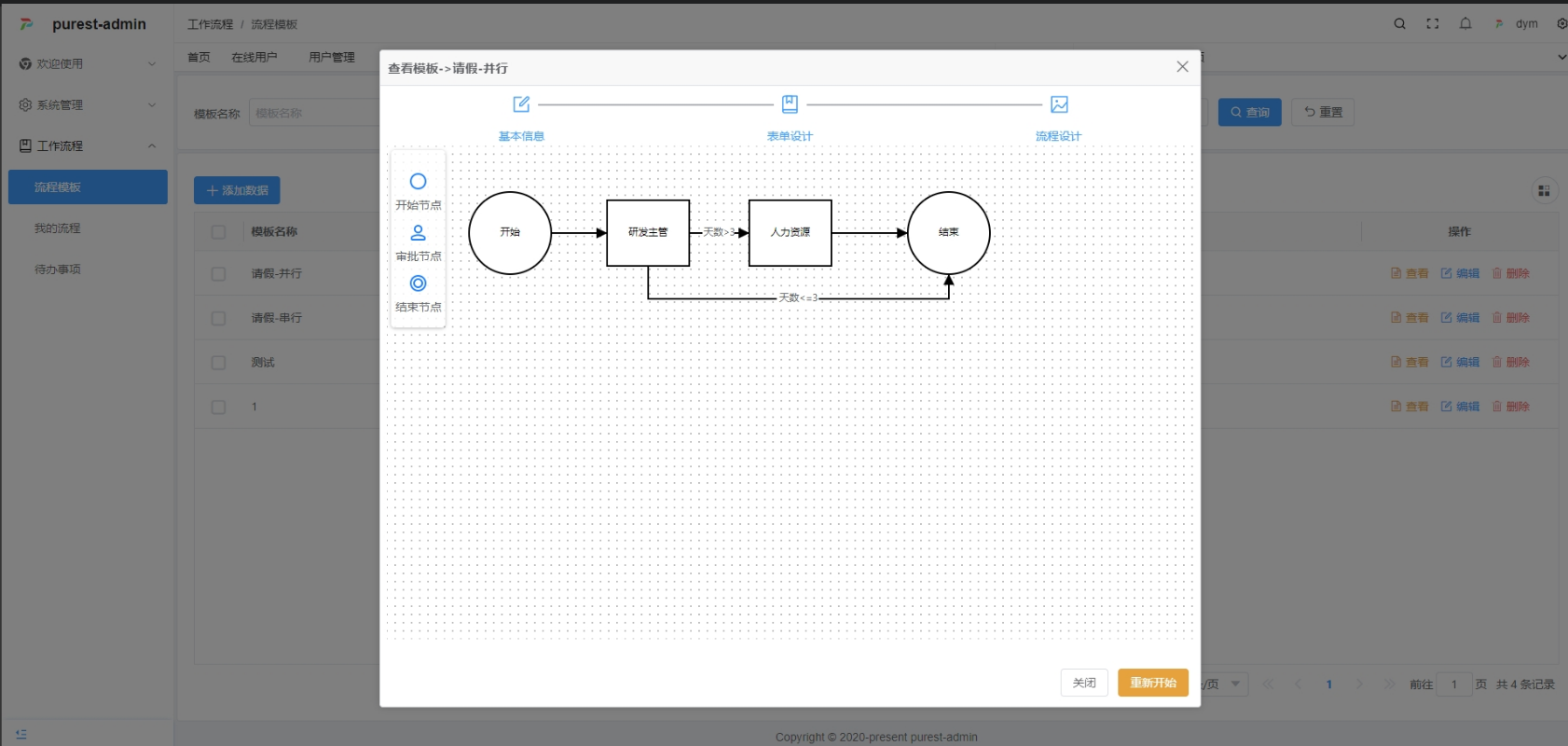
Task: Click the 天数<=3 edge label
Action: pyautogui.click(x=798, y=298)
